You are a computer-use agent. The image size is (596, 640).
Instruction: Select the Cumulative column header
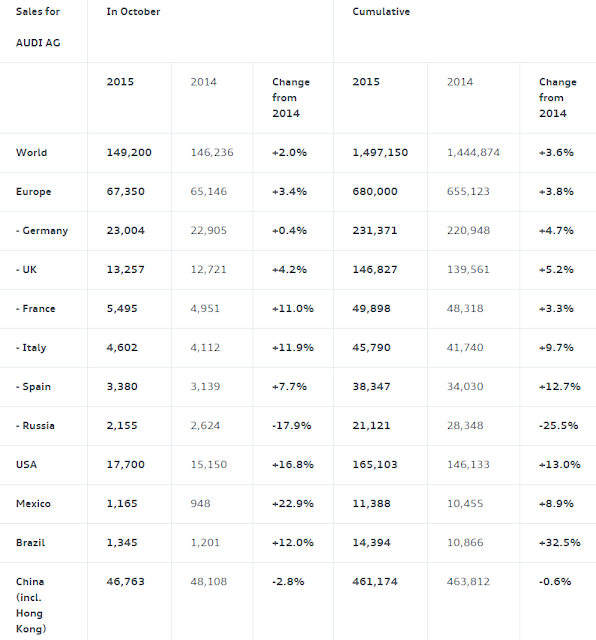pos(381,12)
